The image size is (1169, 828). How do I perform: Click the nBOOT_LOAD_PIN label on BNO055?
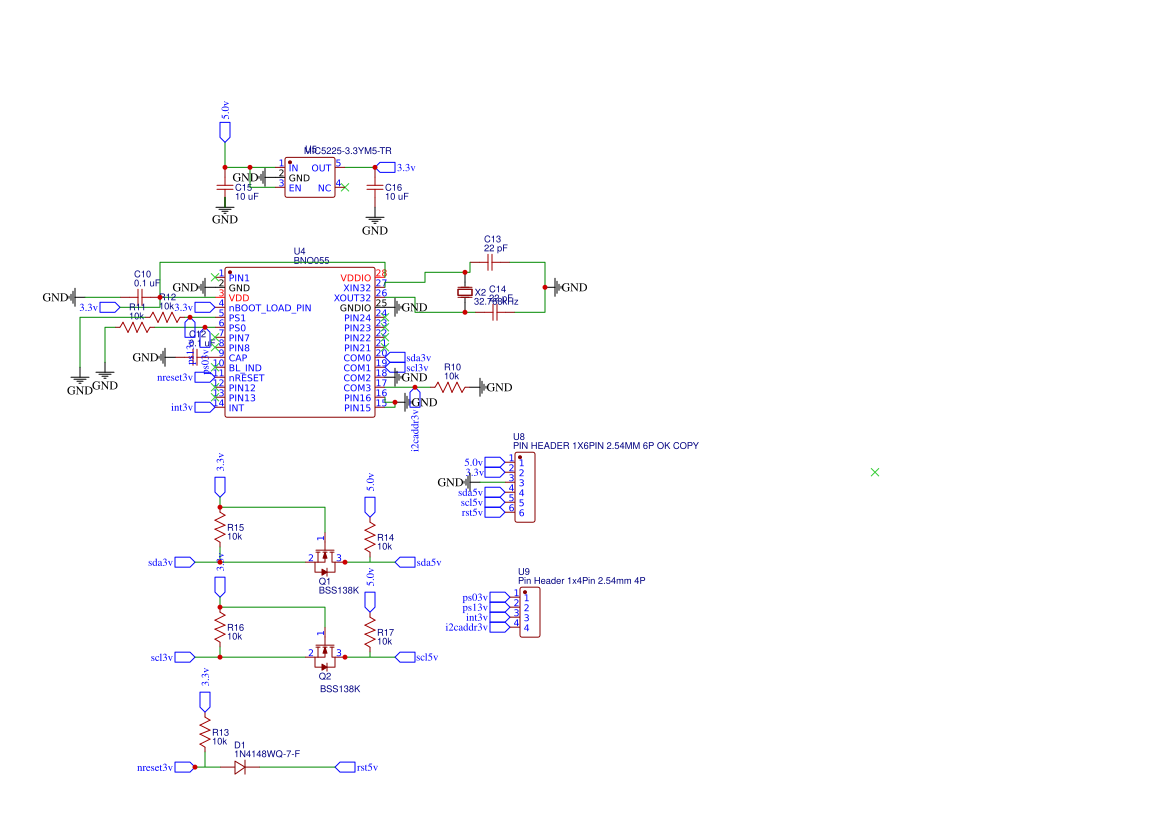[x=270, y=308]
